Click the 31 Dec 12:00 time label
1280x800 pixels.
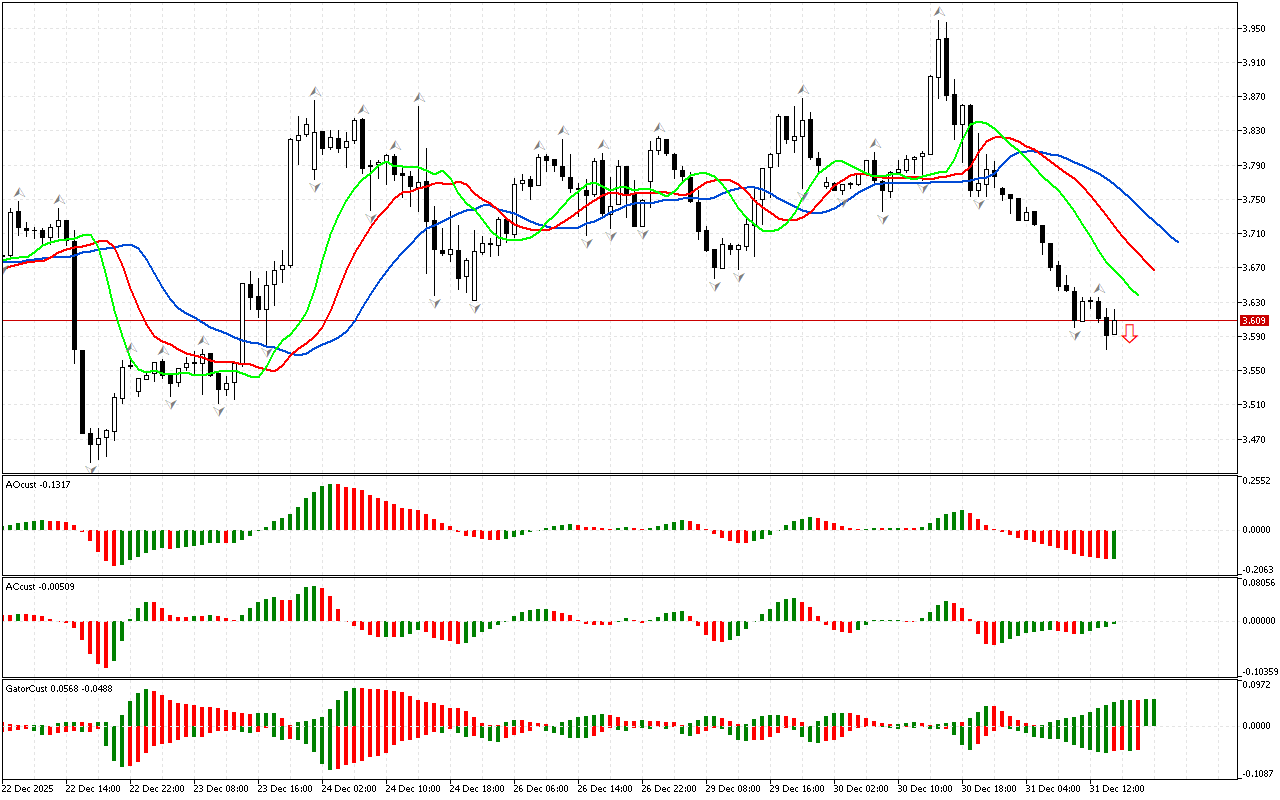coord(1116,788)
